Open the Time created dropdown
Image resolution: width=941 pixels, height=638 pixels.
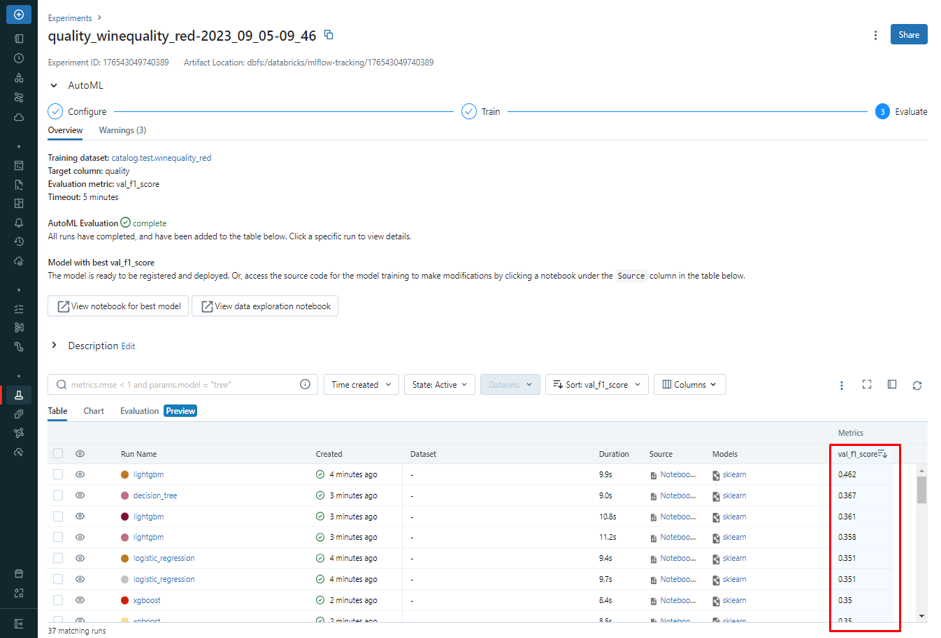pos(361,385)
